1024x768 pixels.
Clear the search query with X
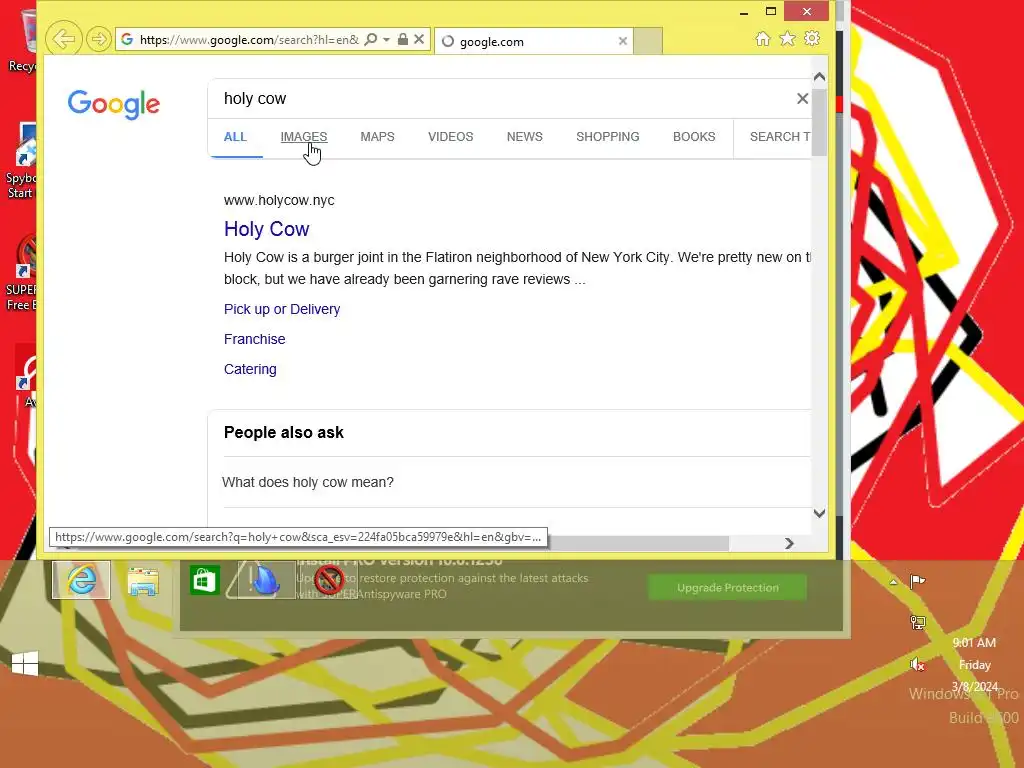(803, 99)
